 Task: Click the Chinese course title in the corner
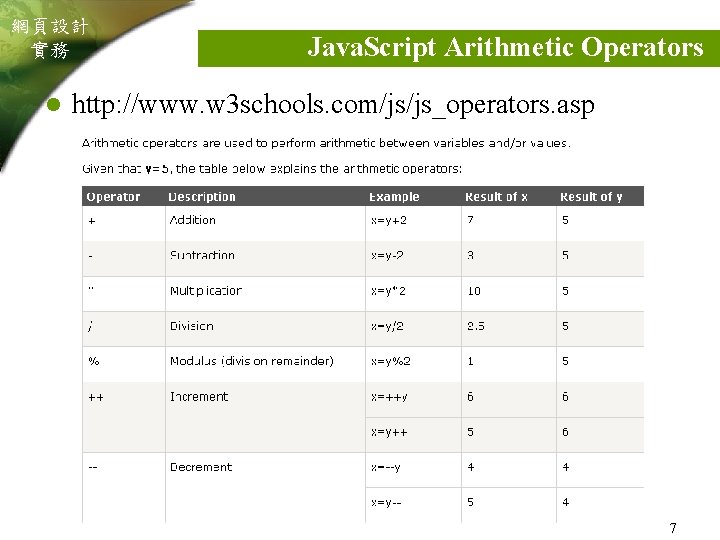point(50,38)
